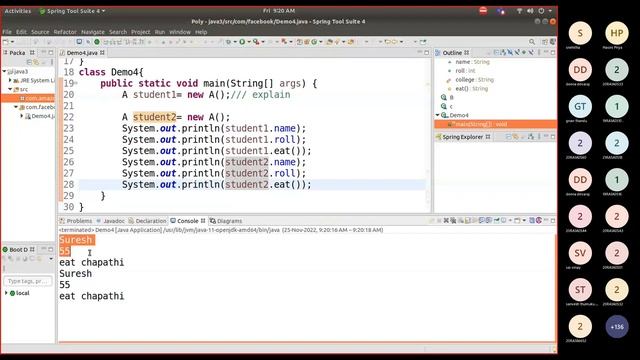Click Package Explorer collapse-all icon
The image size is (640, 360).
(29, 62)
